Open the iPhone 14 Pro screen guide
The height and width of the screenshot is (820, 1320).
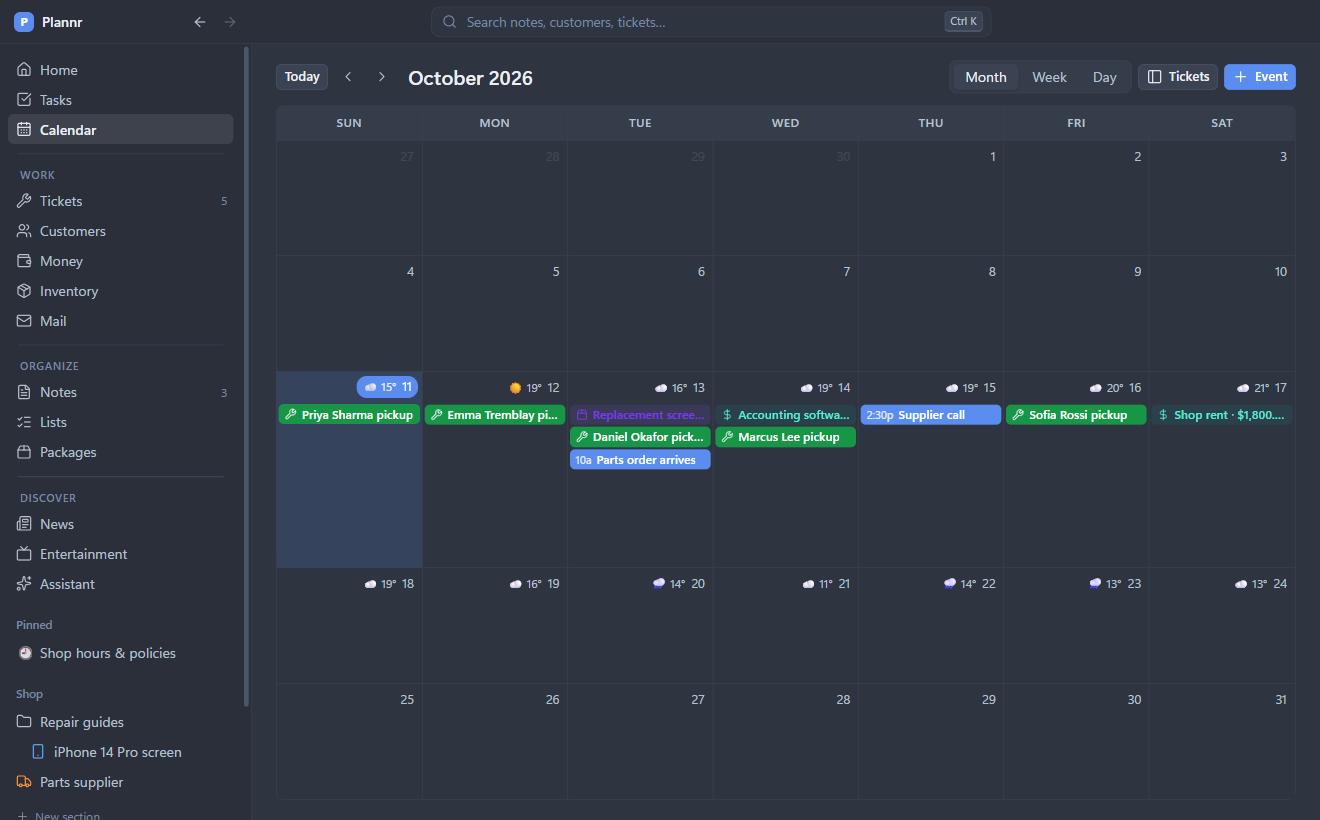(x=121, y=752)
